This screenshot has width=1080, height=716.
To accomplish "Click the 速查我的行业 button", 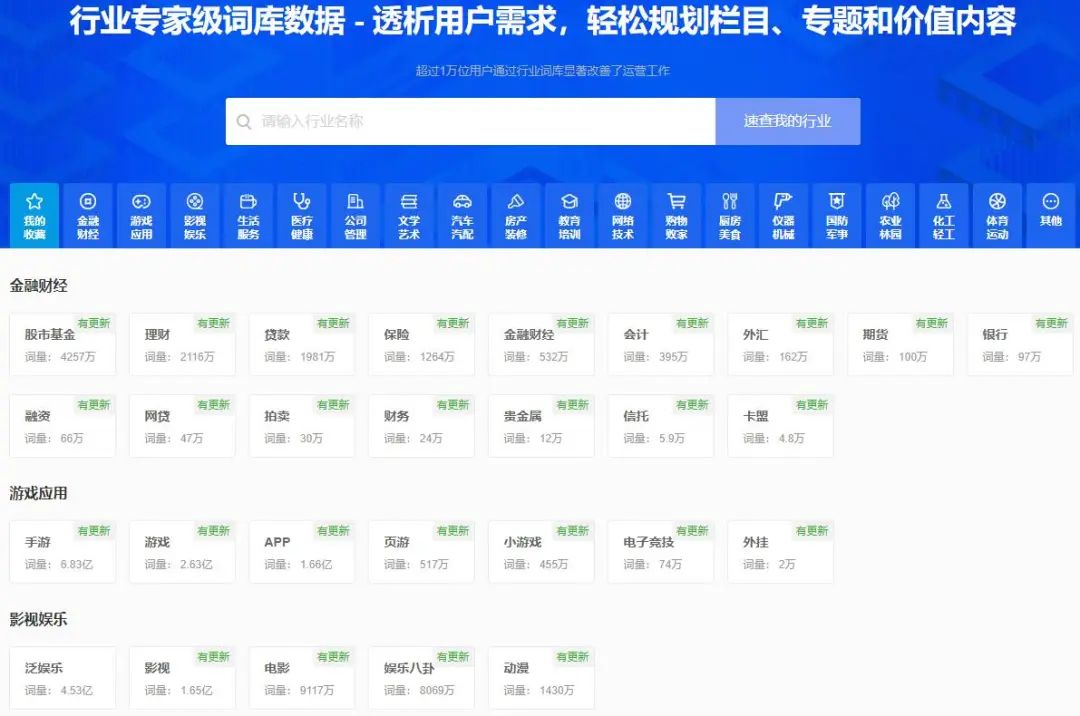I will pyautogui.click(x=788, y=121).
